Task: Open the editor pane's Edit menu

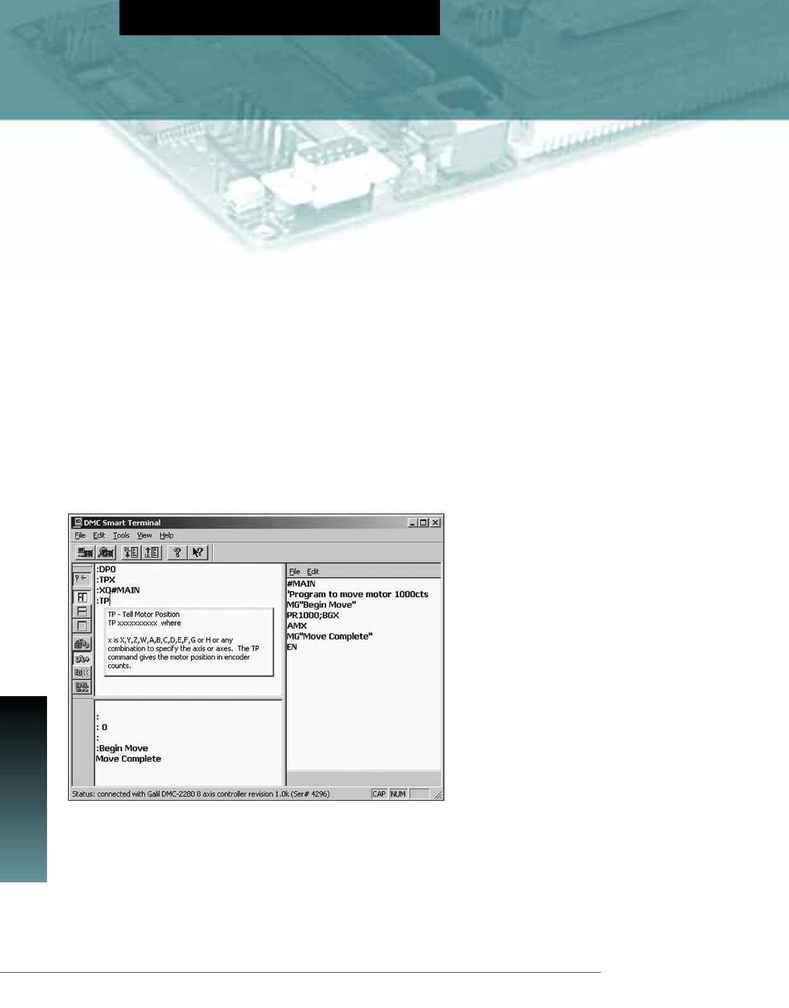Action: pyautogui.click(x=313, y=572)
